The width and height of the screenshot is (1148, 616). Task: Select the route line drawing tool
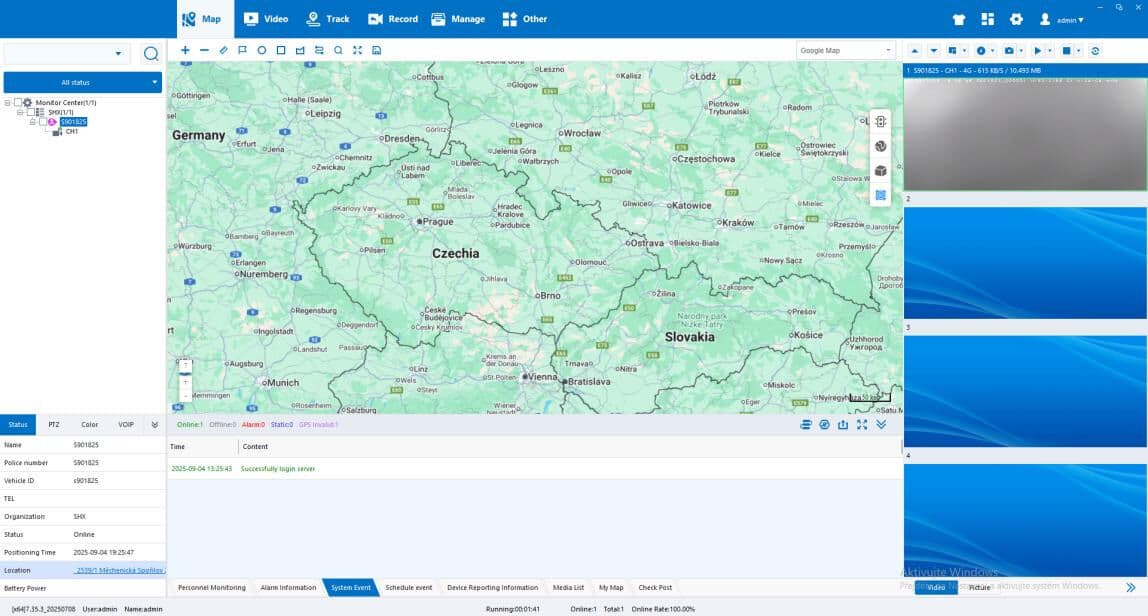(319, 51)
